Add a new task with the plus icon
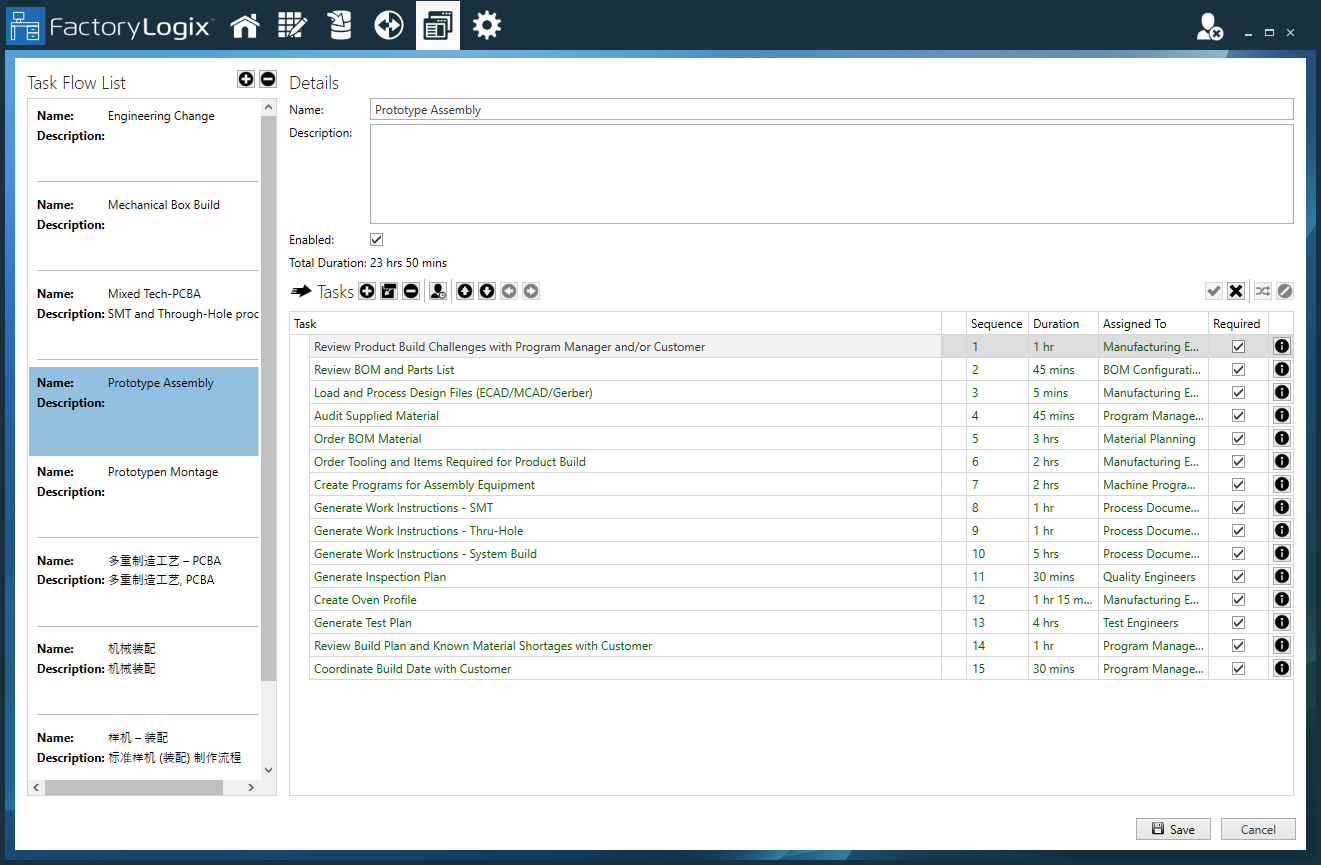The height and width of the screenshot is (865, 1321). (366, 291)
